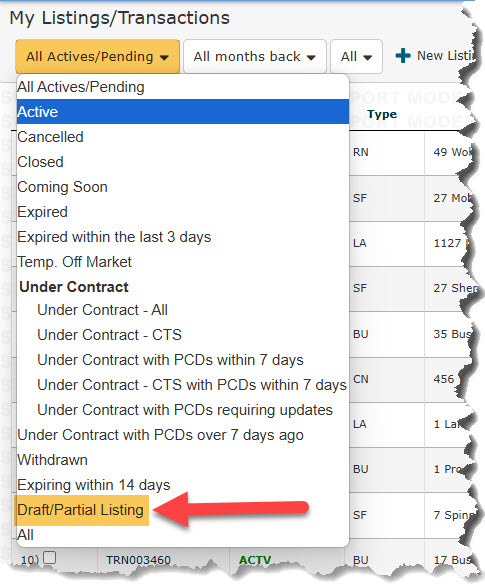Select Active from the status list

tap(183, 112)
